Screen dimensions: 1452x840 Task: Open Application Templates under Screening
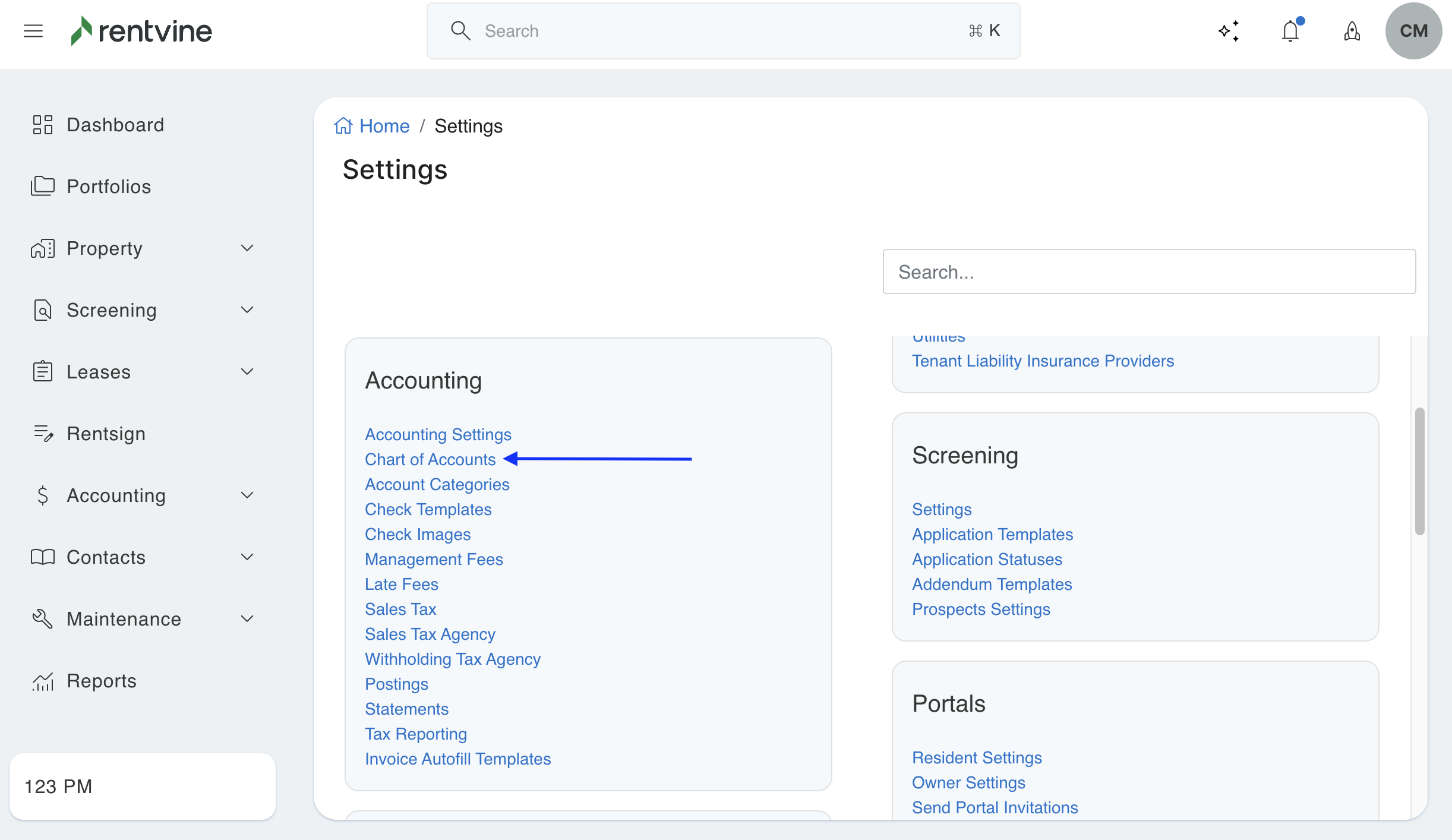992,535
